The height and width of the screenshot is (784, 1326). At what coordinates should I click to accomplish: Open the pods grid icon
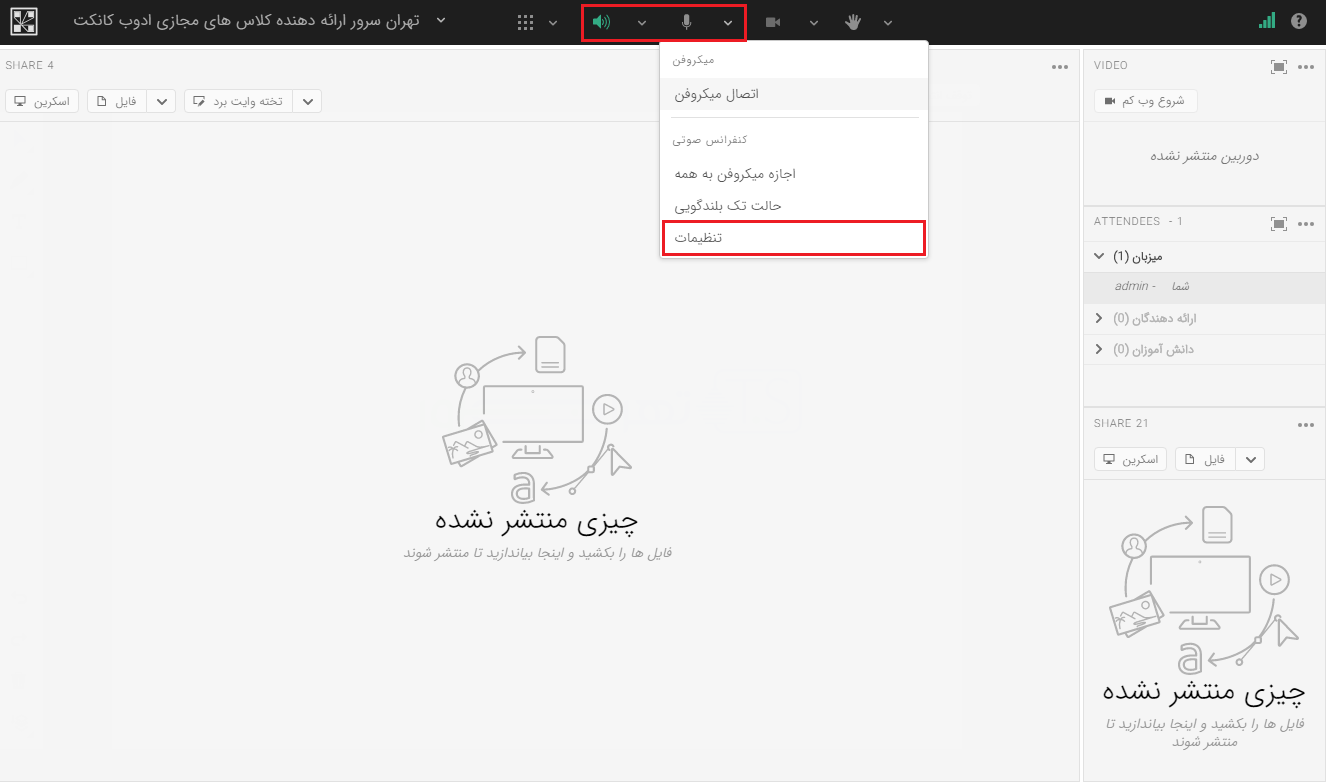tap(525, 22)
